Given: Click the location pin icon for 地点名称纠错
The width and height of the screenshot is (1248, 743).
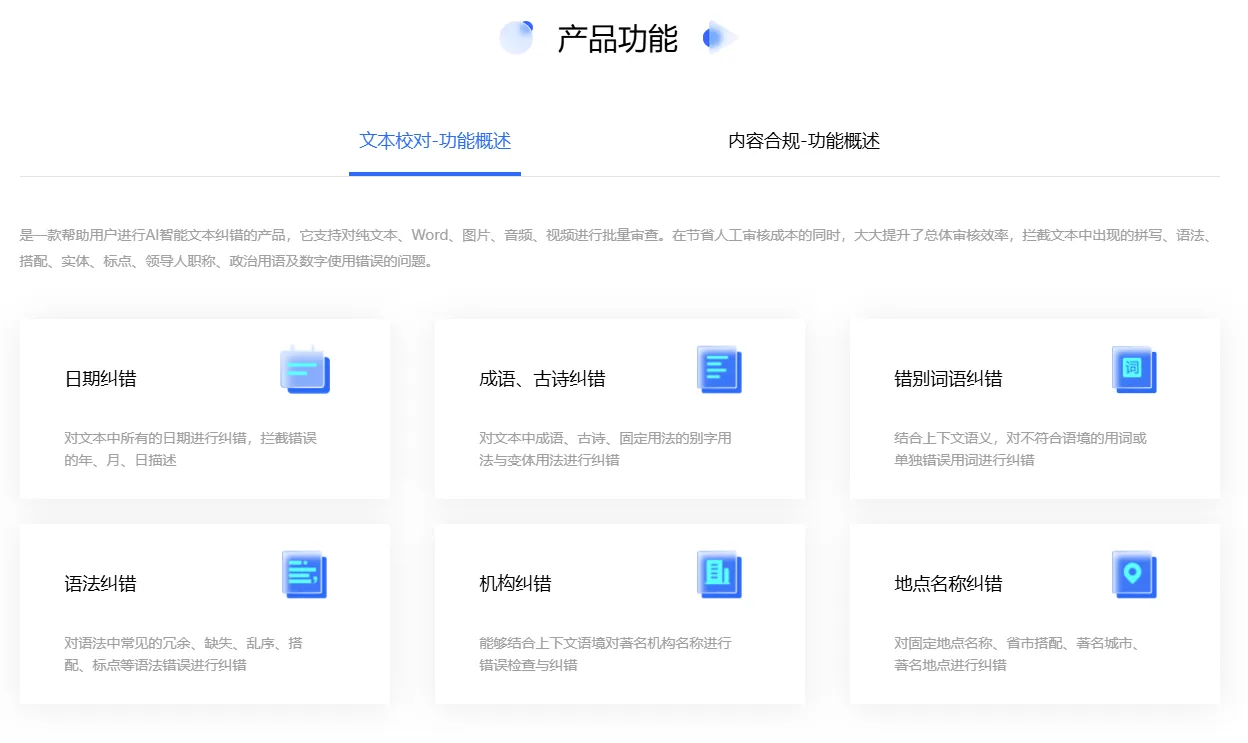Looking at the screenshot, I should (1134, 574).
